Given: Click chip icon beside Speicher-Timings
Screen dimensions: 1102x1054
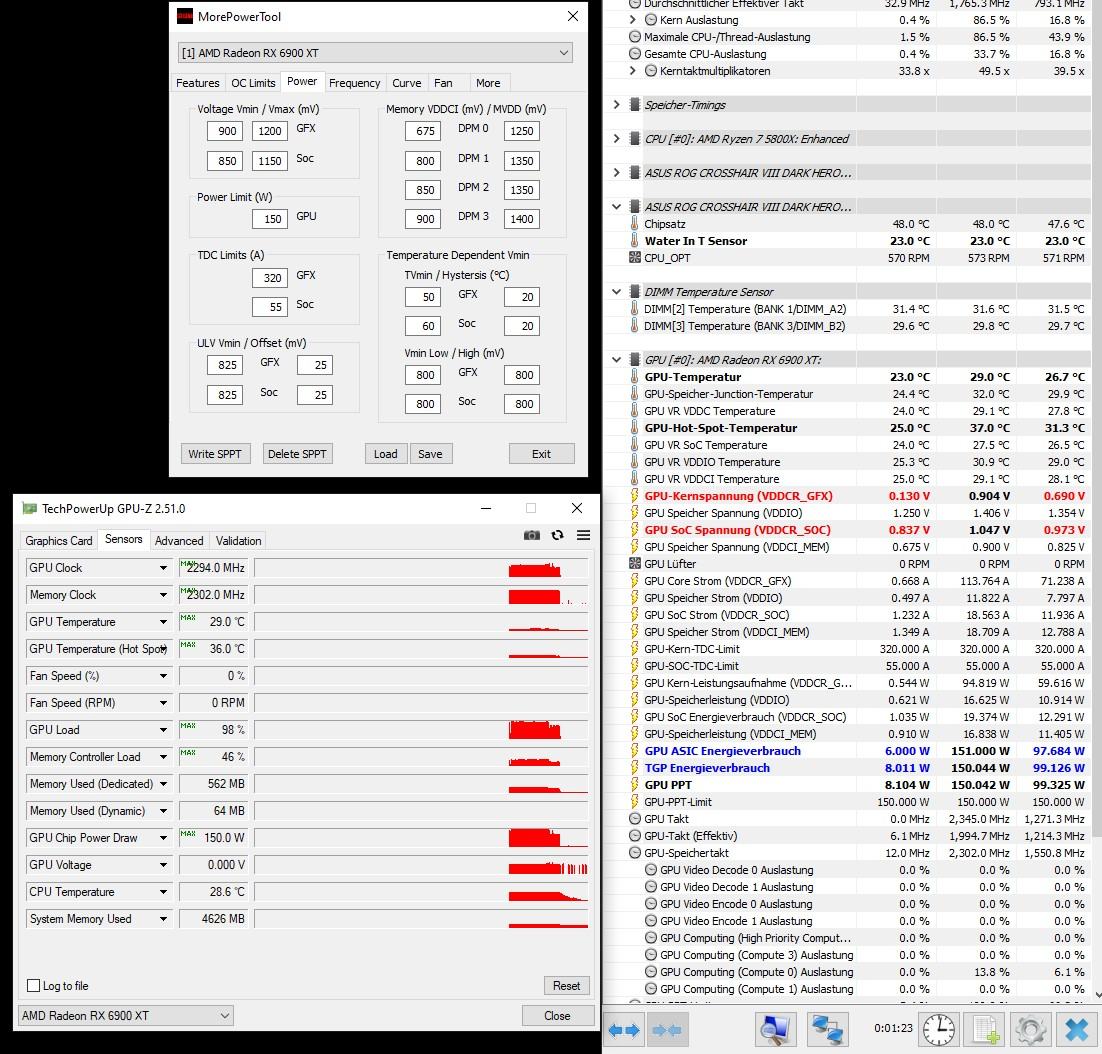Looking at the screenshot, I should click(635, 105).
